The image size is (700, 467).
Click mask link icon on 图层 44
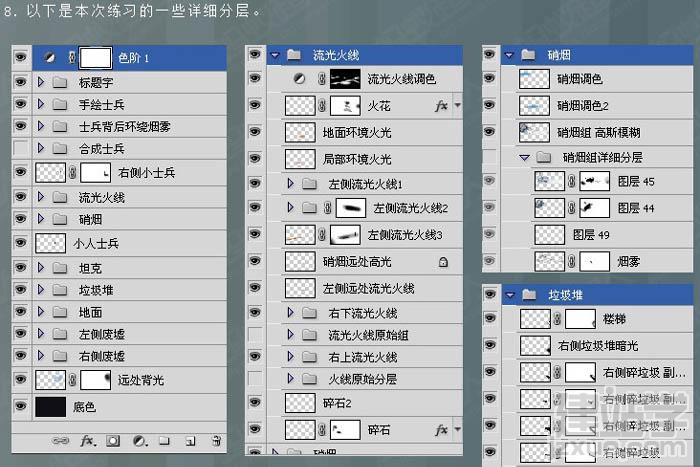tap(571, 208)
